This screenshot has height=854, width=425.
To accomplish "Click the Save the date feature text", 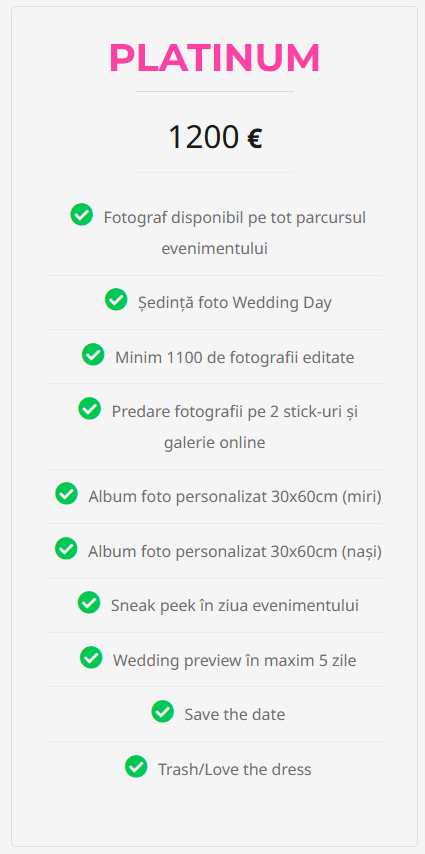I will 235,714.
